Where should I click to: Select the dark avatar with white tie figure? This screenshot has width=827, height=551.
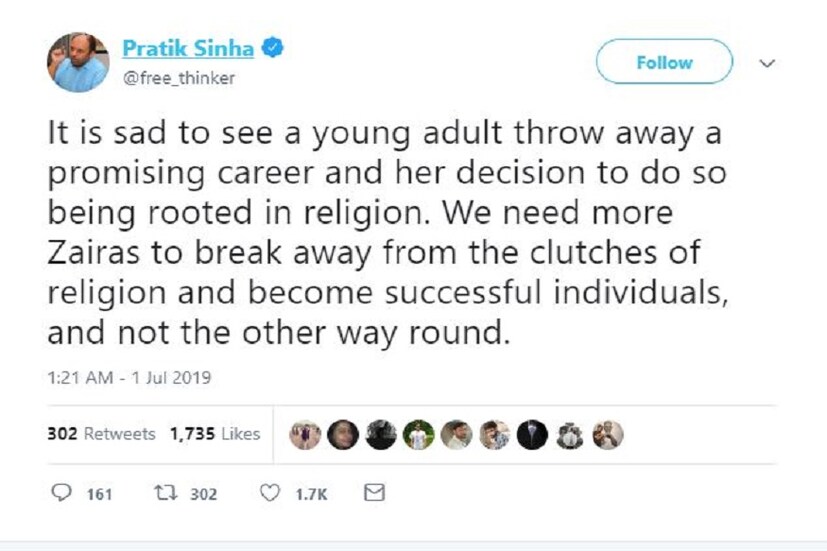(533, 434)
